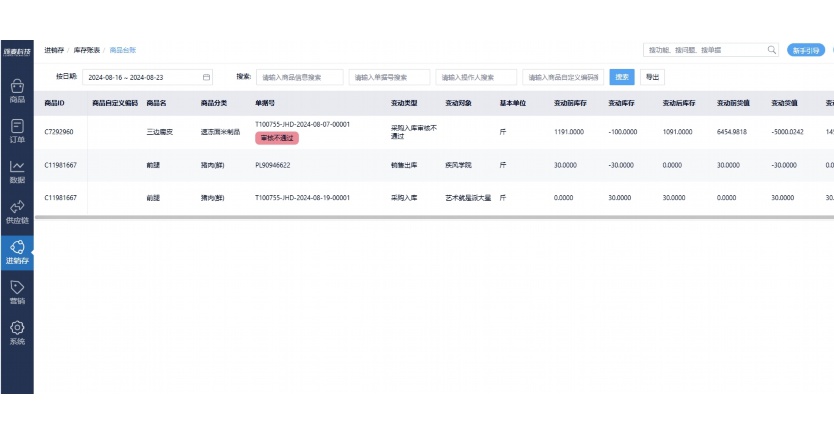Viewport: 834px width, 434px height.
Task: Click category 速冻调米制品
Action: pyautogui.click(x=220, y=132)
